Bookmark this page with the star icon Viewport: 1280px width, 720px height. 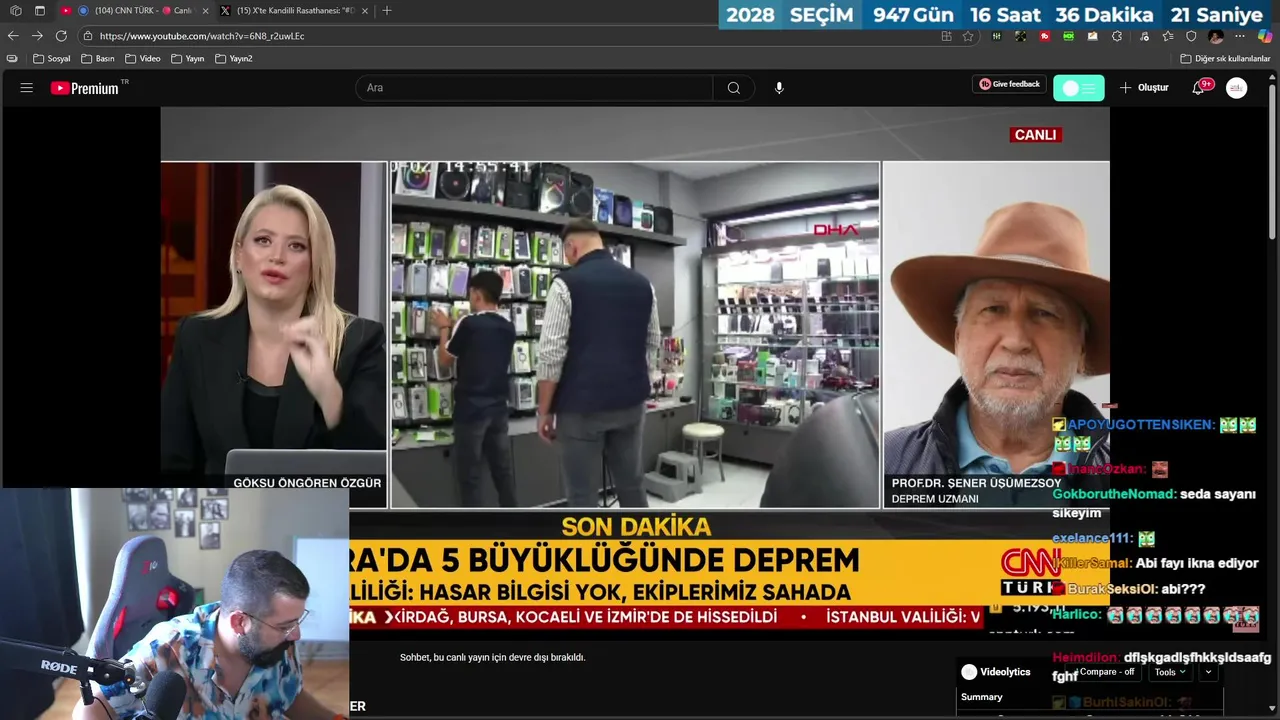pos(968,36)
